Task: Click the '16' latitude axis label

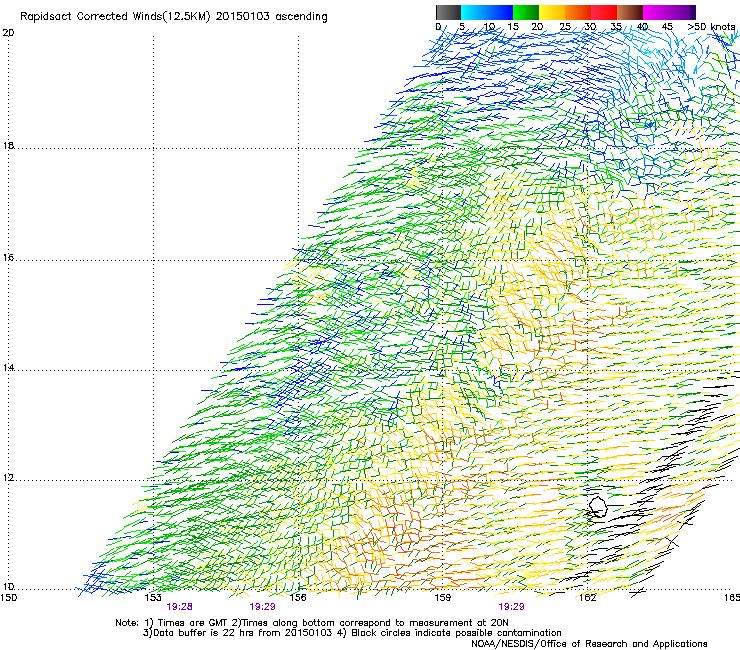Action: pos(8,257)
